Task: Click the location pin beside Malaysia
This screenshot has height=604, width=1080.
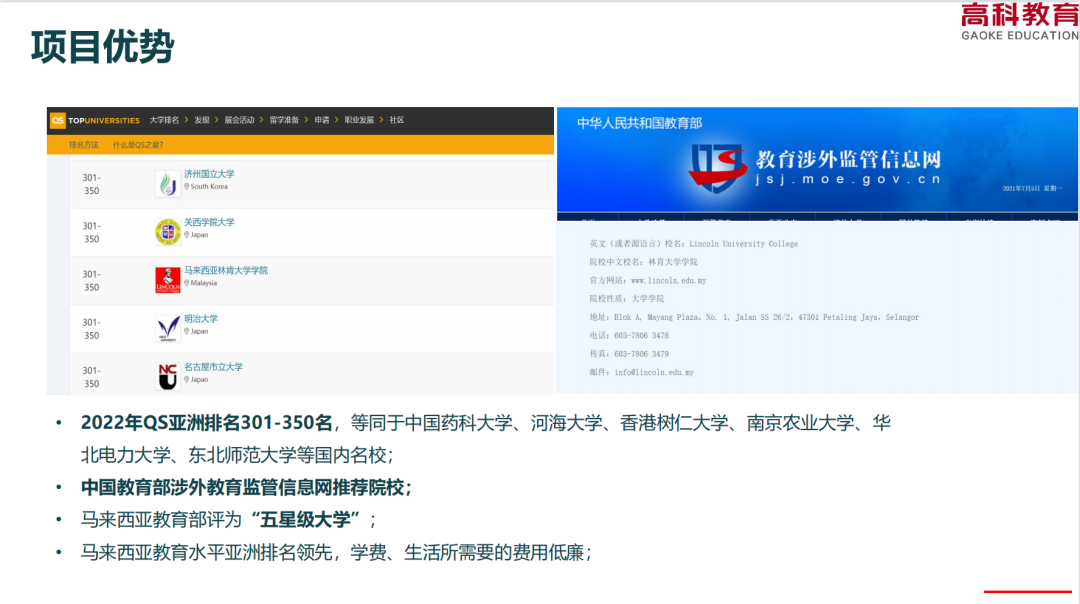Action: coord(187,283)
